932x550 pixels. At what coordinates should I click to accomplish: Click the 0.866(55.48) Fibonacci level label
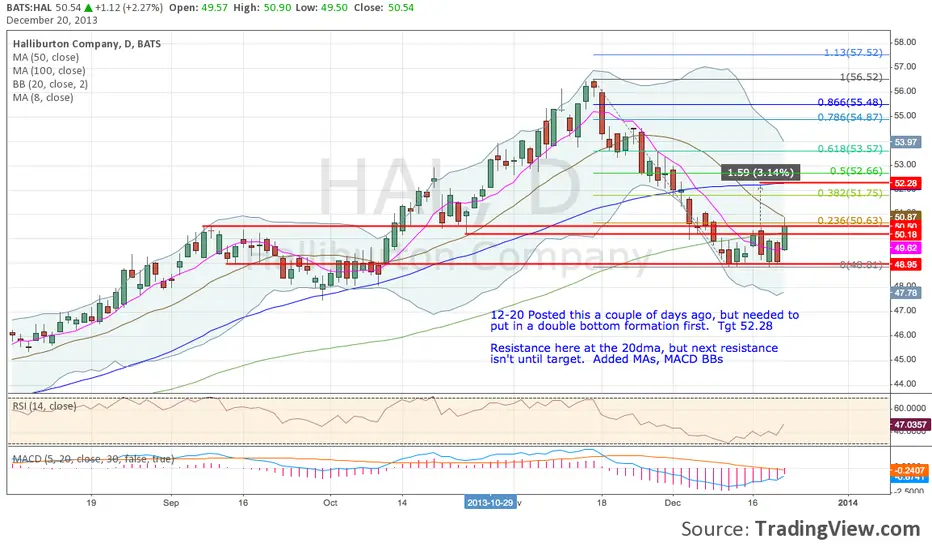pos(850,102)
